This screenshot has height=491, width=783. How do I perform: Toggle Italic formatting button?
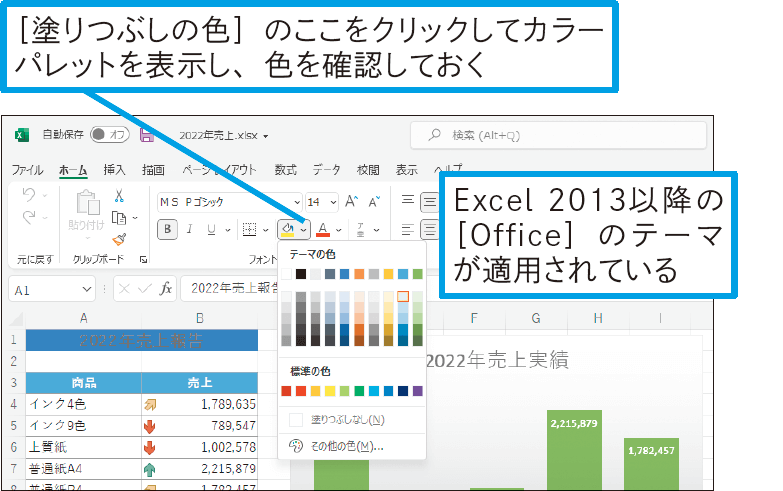coord(190,229)
